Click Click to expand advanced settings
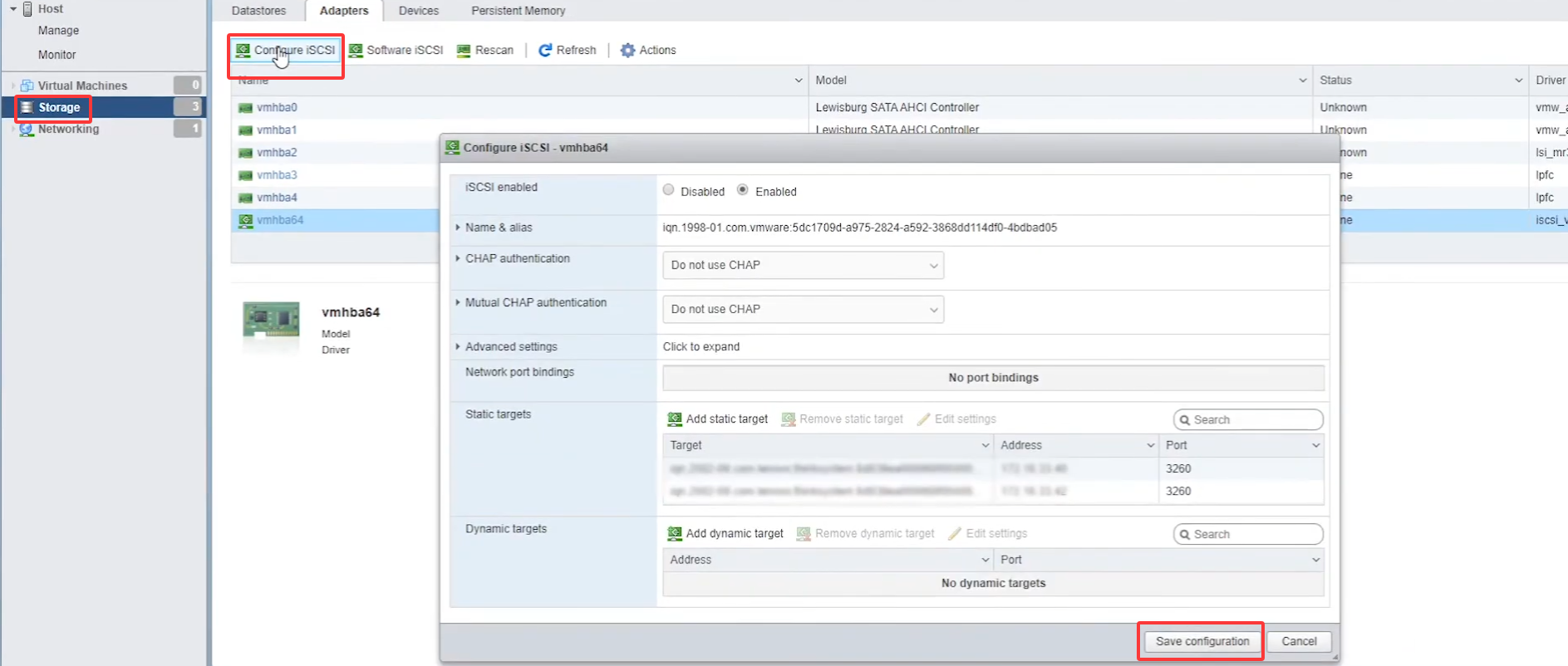This screenshot has width=1568, height=666. 700,347
